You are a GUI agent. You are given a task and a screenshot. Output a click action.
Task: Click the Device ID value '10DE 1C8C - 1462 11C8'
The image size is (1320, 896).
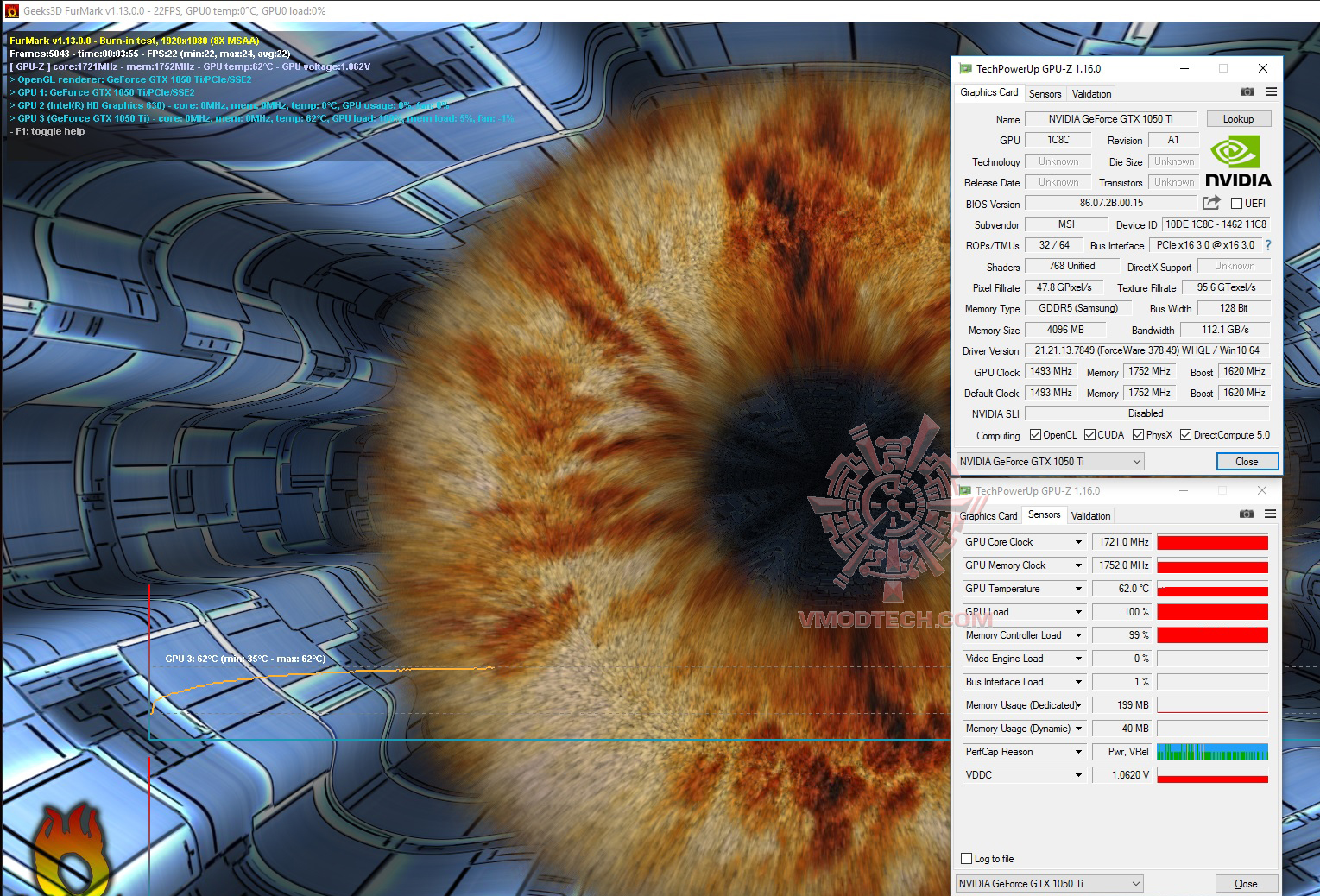tap(1216, 224)
